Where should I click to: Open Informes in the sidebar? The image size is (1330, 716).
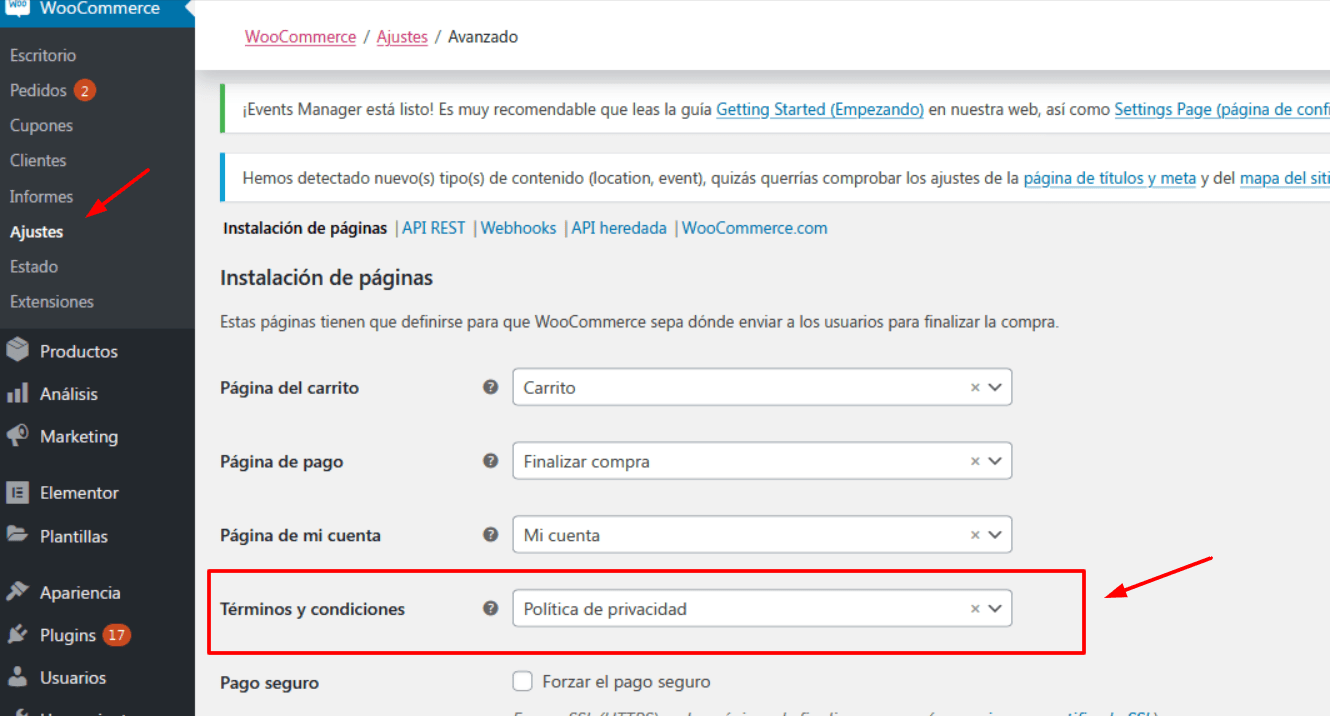(x=41, y=196)
